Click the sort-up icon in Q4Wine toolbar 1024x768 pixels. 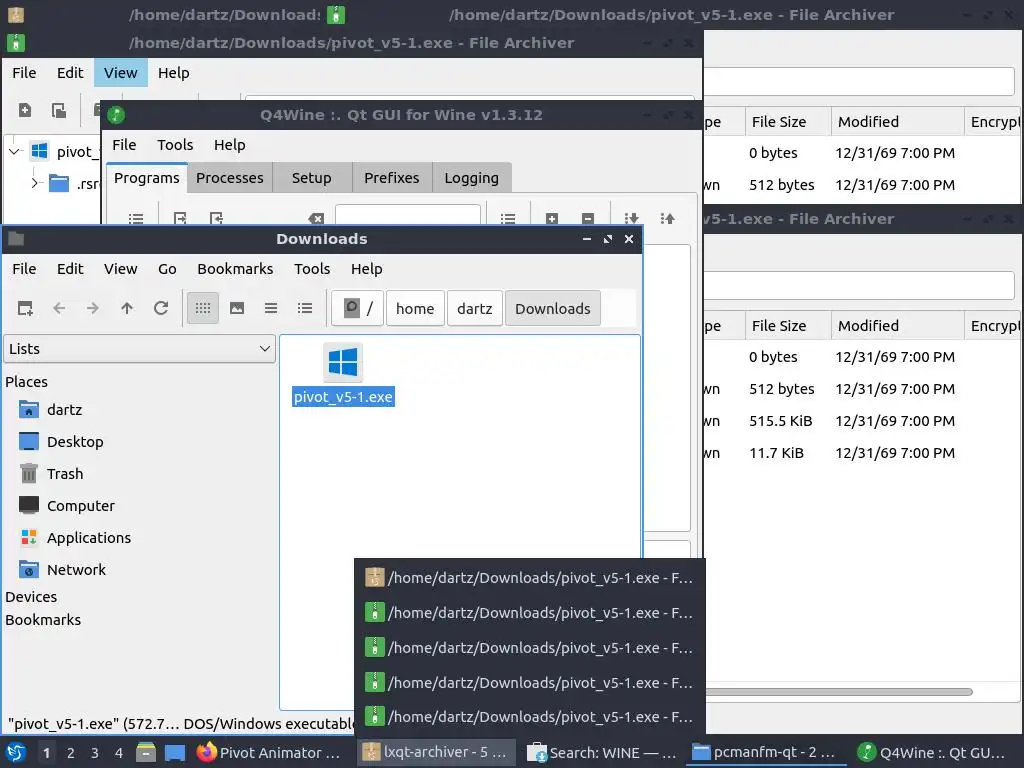click(x=667, y=219)
